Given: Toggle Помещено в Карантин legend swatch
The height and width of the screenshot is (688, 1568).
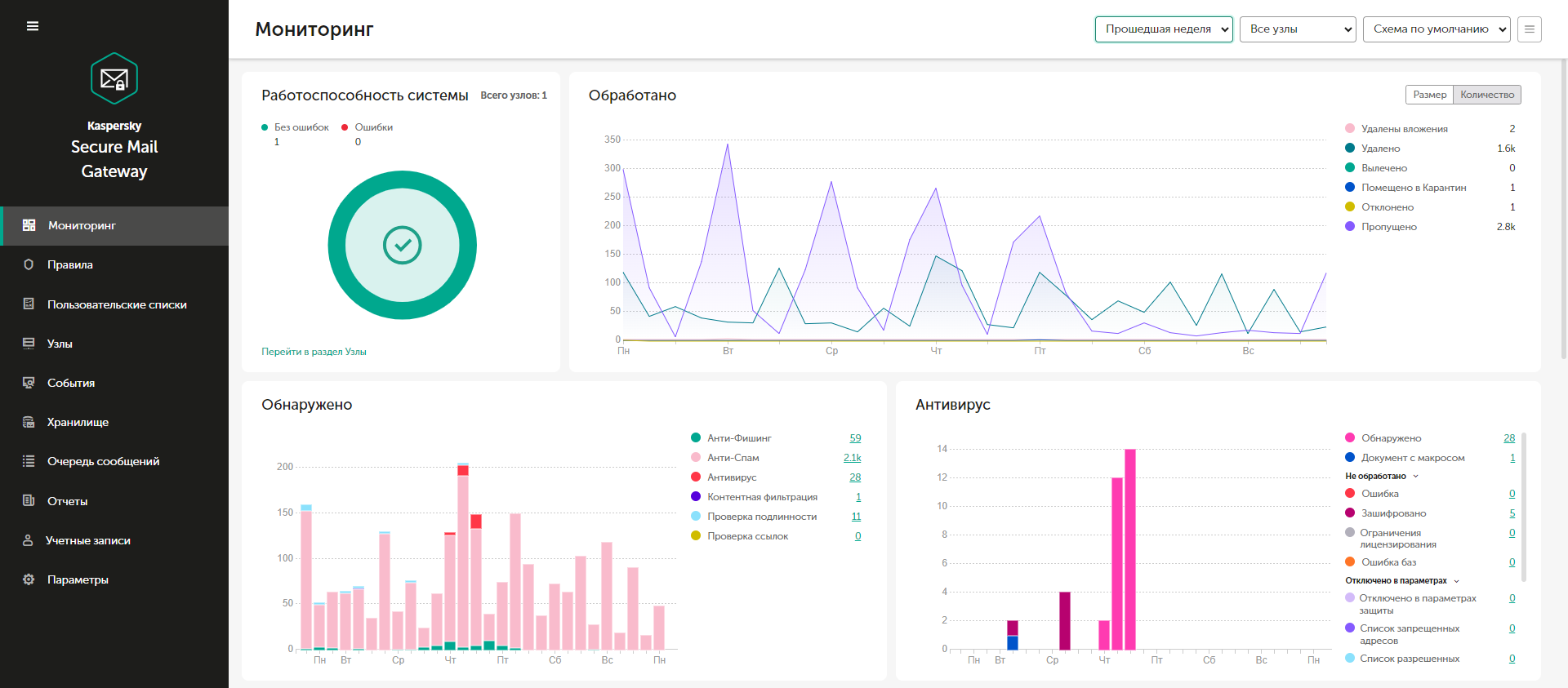Looking at the screenshot, I should 1350,187.
